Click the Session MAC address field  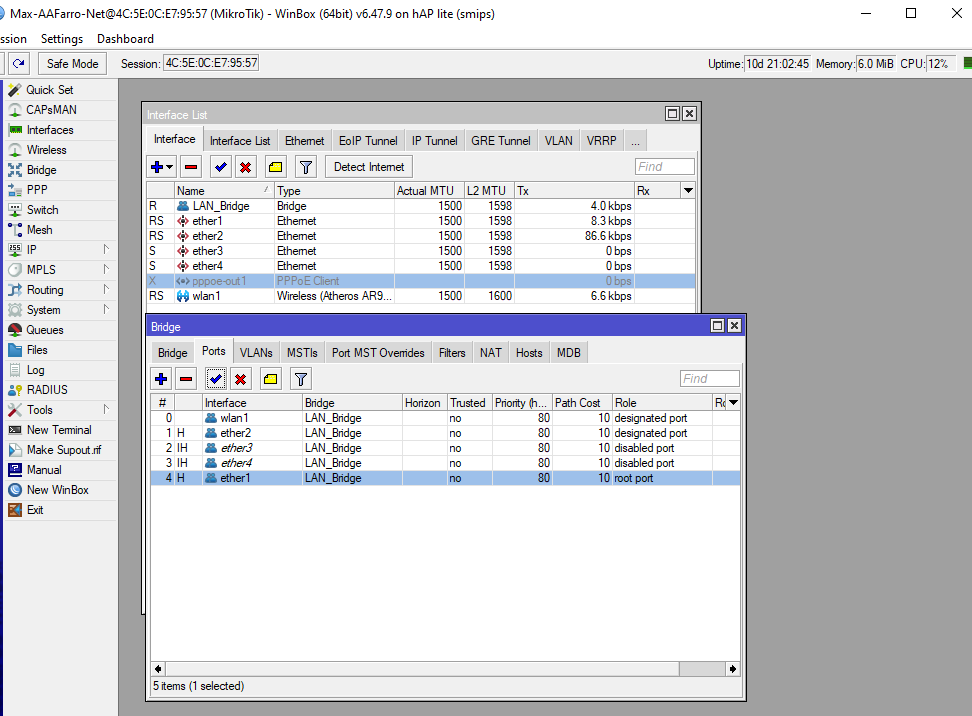click(x=211, y=63)
